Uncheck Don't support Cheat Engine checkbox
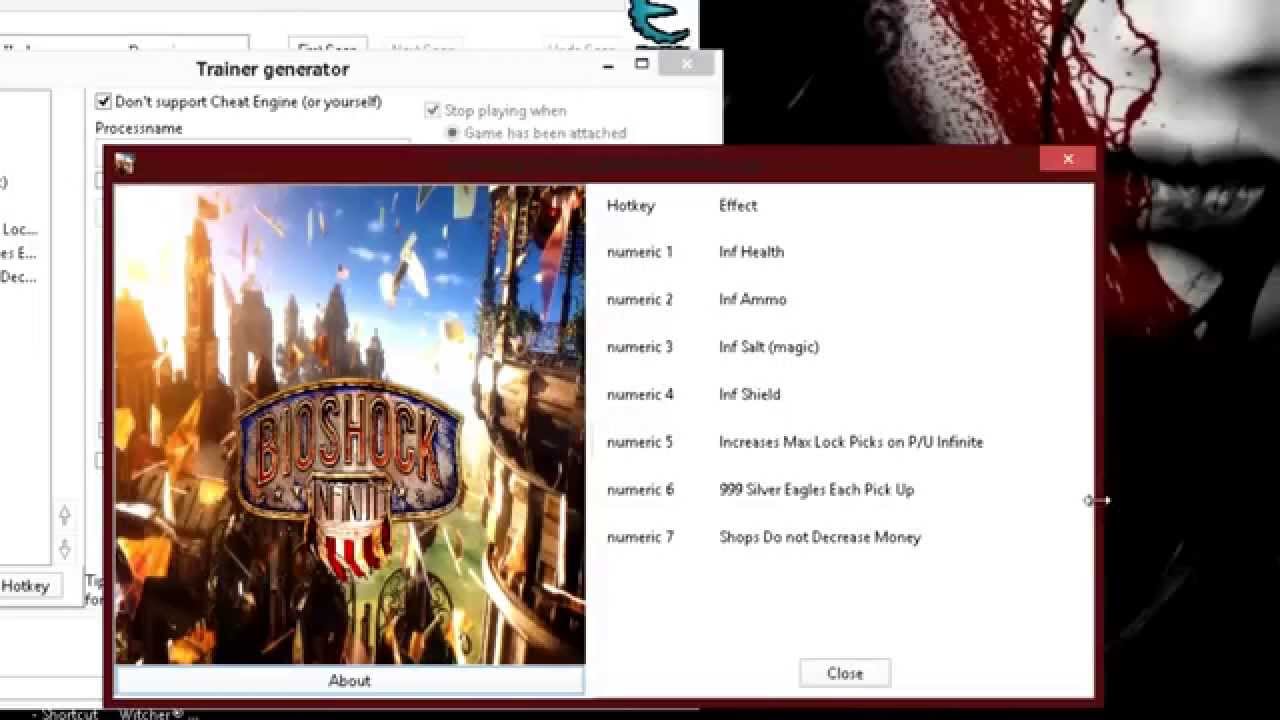Image resolution: width=1280 pixels, height=720 pixels. 103,102
